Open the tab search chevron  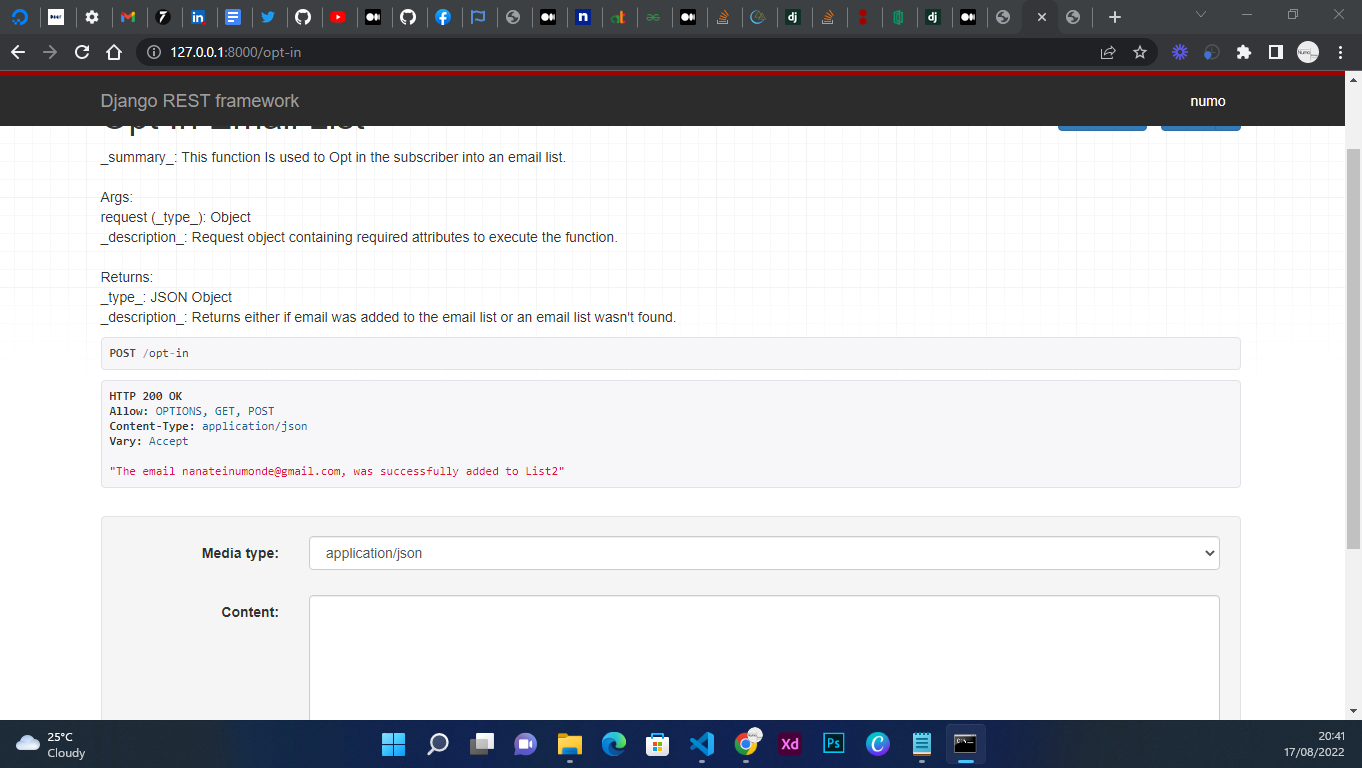pos(1201,15)
